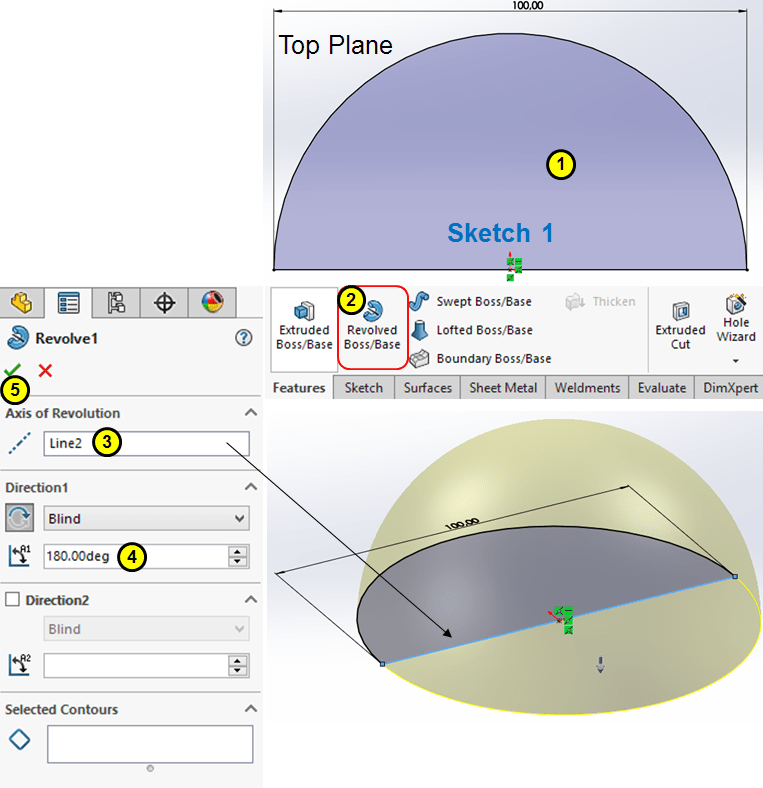Screen dimensions: 763x788
Task: Enable the Direction2 checkbox
Action: 12,600
